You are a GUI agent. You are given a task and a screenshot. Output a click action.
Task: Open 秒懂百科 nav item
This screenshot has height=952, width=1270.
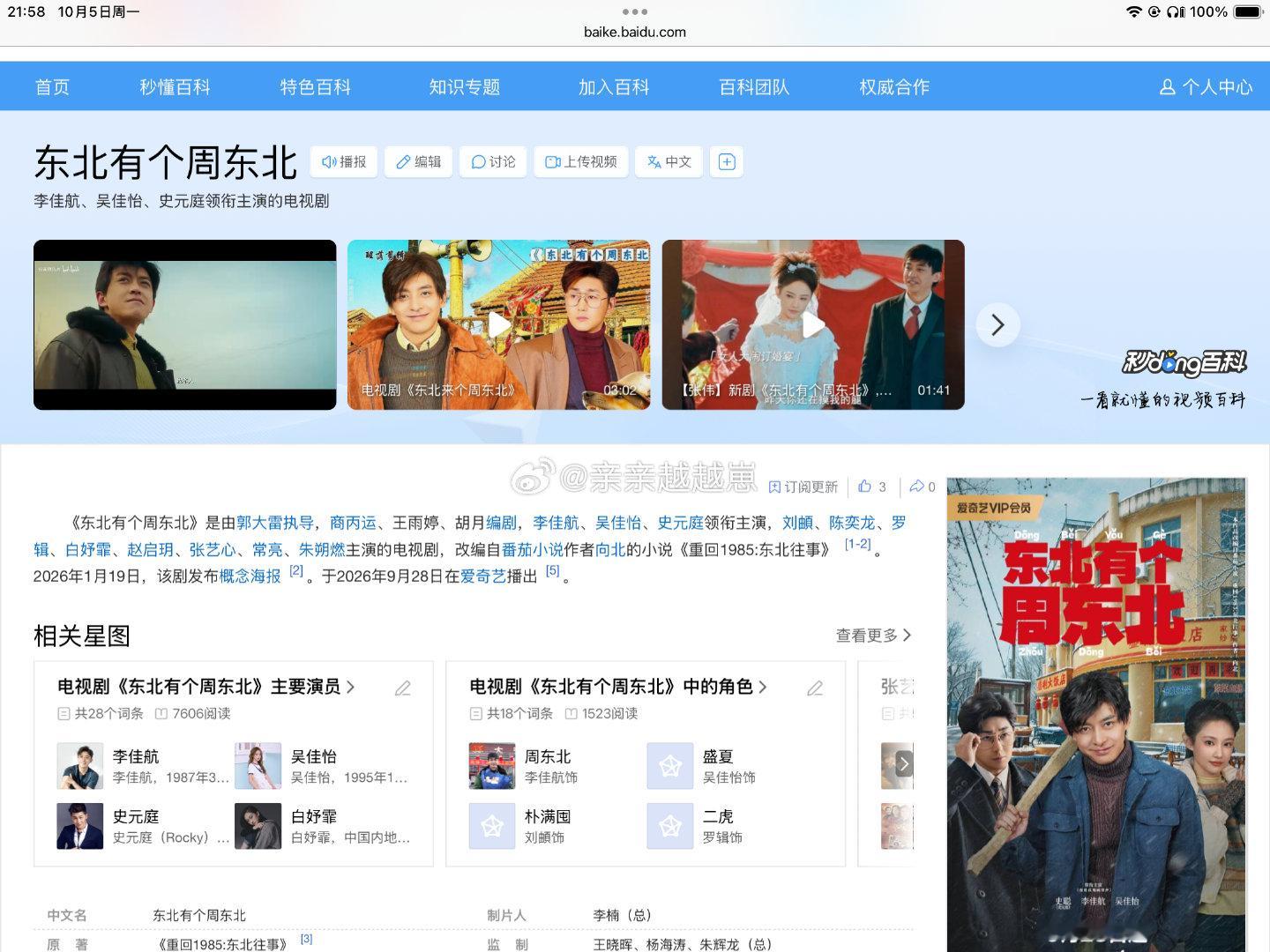(175, 87)
